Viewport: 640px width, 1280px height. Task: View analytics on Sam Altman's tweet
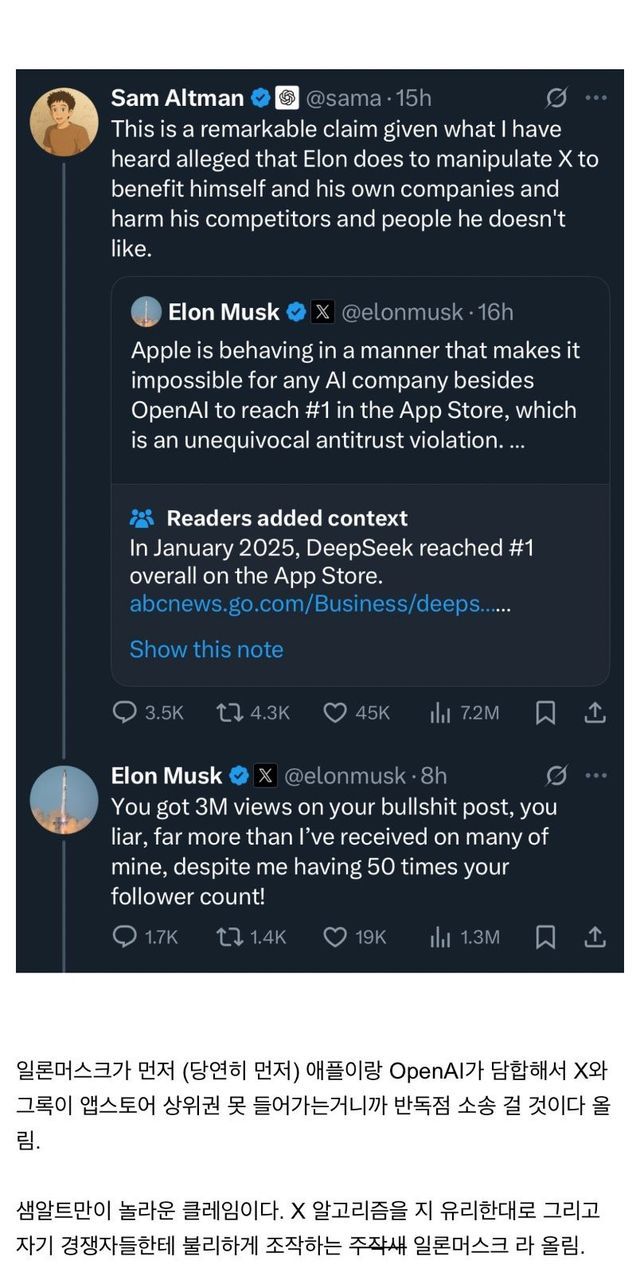440,713
